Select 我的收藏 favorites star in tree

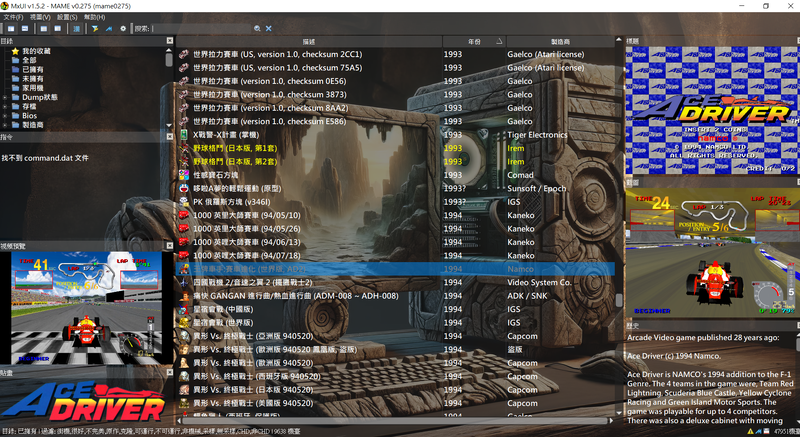[31, 51]
